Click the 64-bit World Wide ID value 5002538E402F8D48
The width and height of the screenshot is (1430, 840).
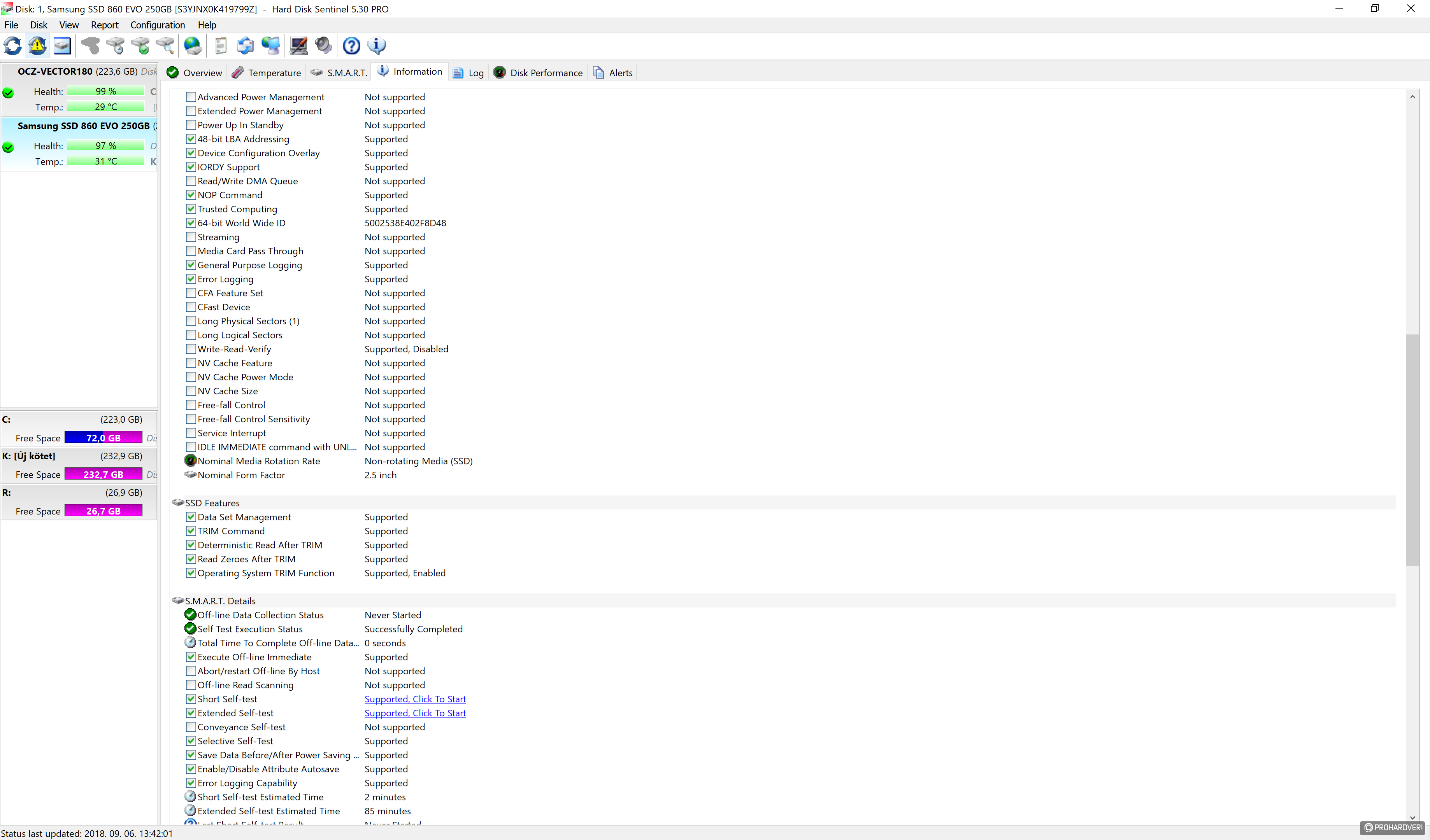coord(405,223)
